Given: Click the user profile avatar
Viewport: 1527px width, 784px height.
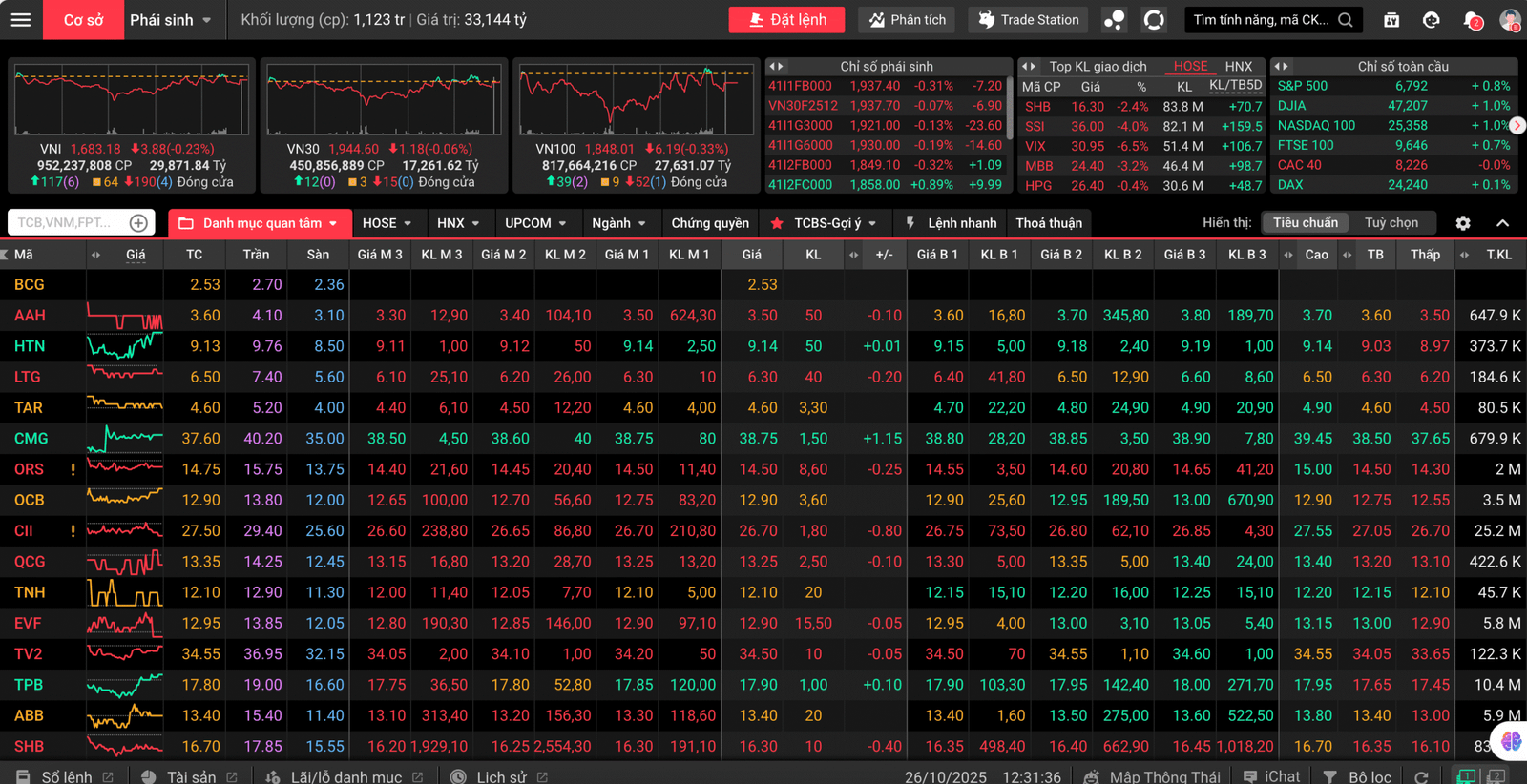Looking at the screenshot, I should click(x=1510, y=20).
